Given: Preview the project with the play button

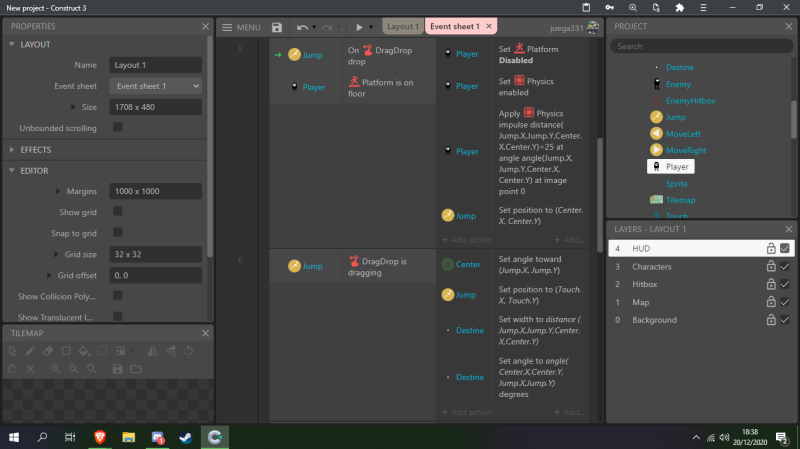Looking at the screenshot, I should point(359,27).
